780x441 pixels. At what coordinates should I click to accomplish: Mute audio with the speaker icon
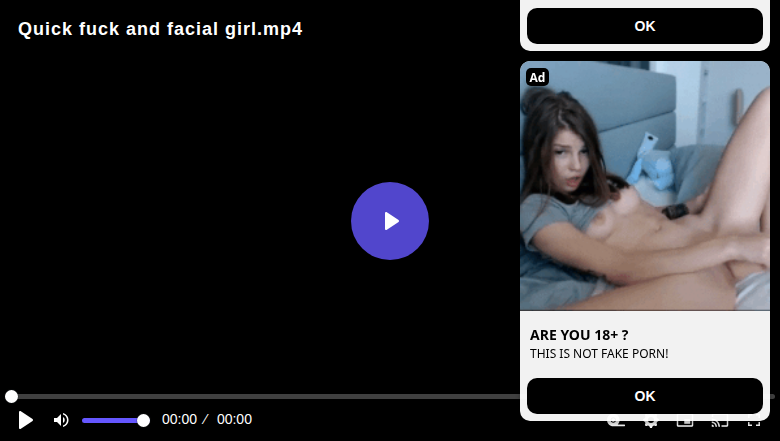(61, 420)
